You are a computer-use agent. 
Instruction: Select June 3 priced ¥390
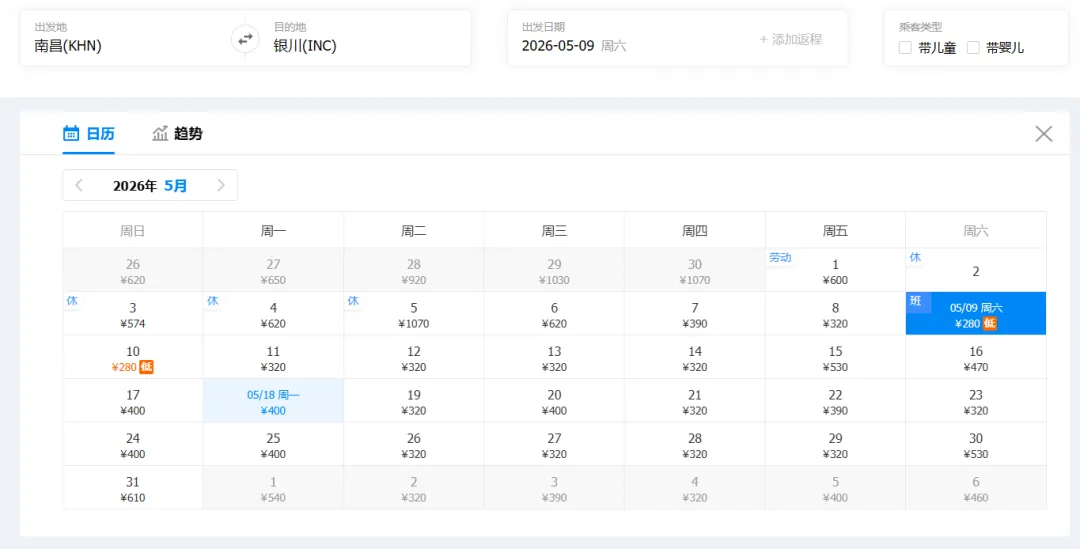pos(554,487)
